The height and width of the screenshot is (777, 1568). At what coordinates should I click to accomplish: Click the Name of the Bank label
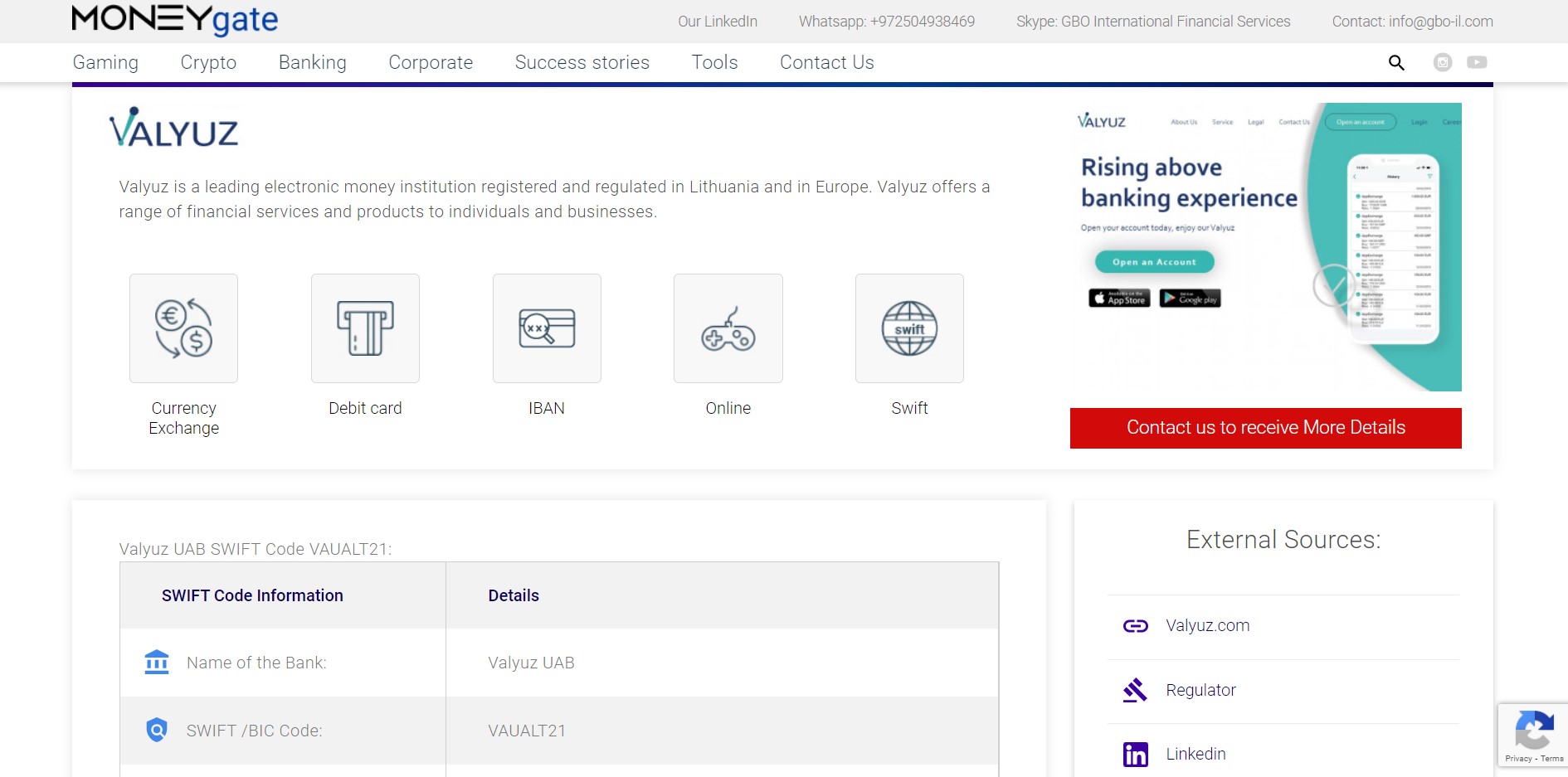[x=256, y=663]
